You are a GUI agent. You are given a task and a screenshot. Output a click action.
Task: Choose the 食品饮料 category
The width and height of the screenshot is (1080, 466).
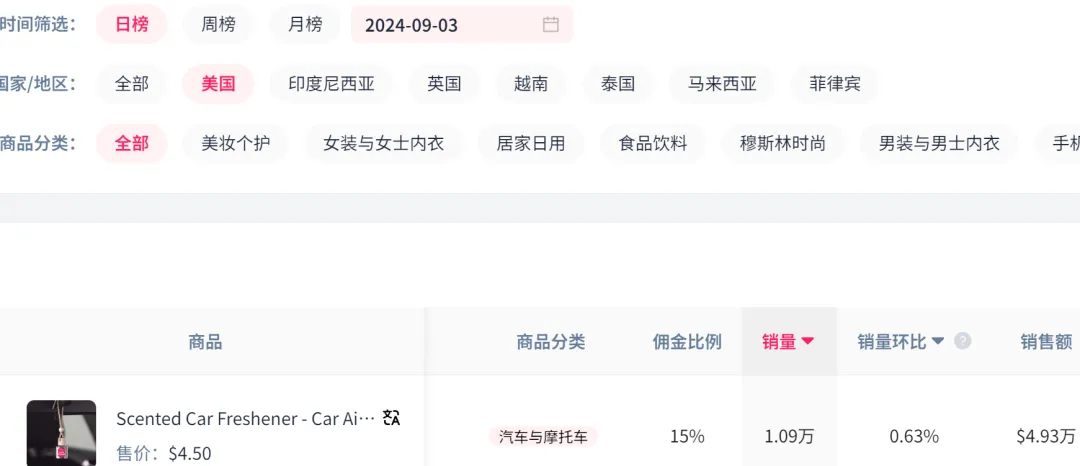pos(653,143)
